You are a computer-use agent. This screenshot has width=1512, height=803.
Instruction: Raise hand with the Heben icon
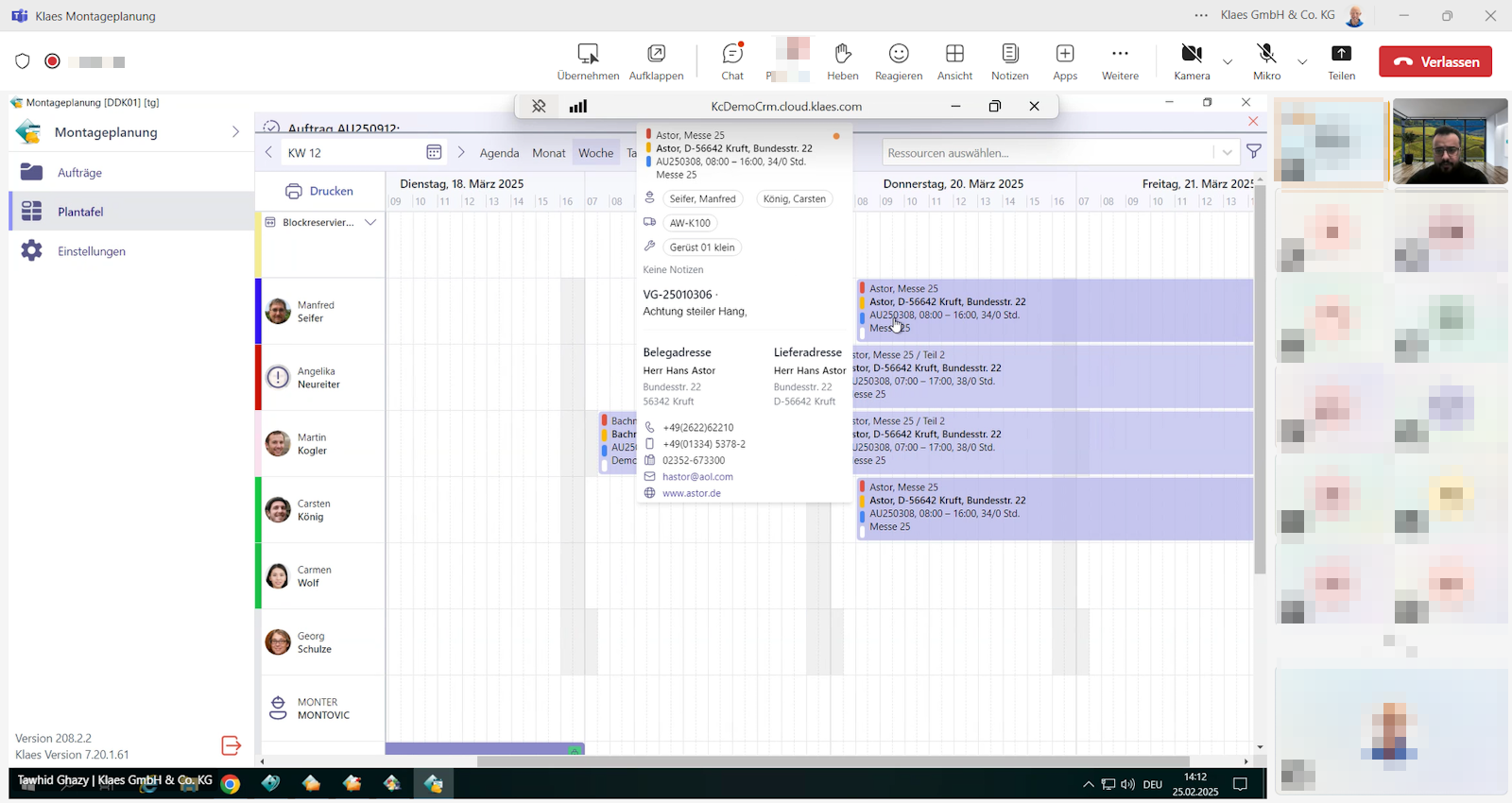coord(843,53)
